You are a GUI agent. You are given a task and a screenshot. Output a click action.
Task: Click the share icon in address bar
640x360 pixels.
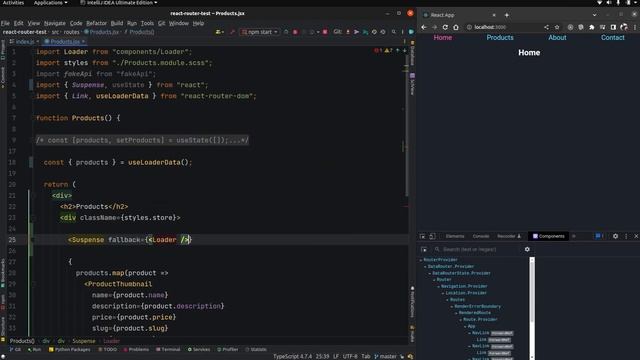pyautogui.click(x=546, y=27)
